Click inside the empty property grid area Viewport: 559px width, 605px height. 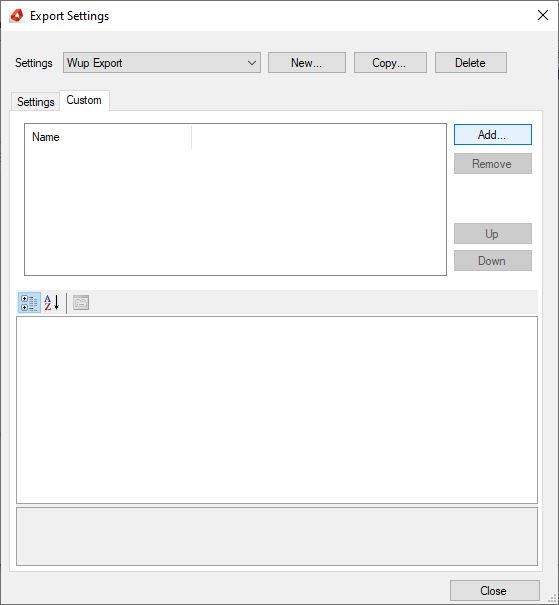[x=277, y=410]
